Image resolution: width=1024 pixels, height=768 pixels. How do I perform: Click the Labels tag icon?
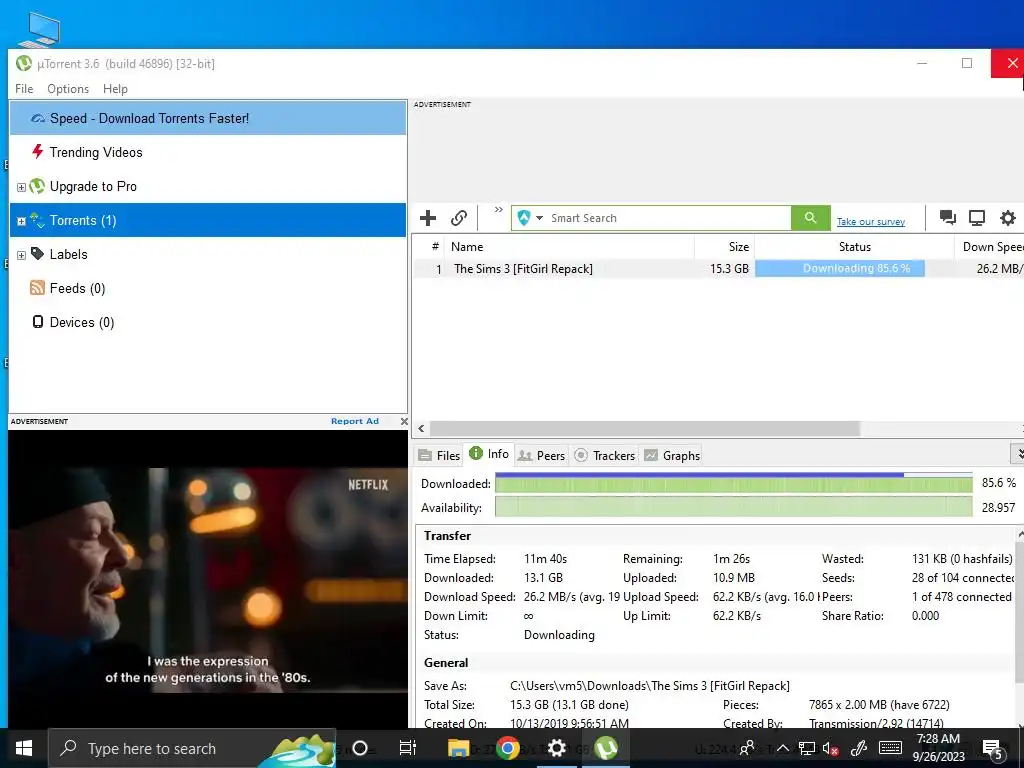[38, 253]
